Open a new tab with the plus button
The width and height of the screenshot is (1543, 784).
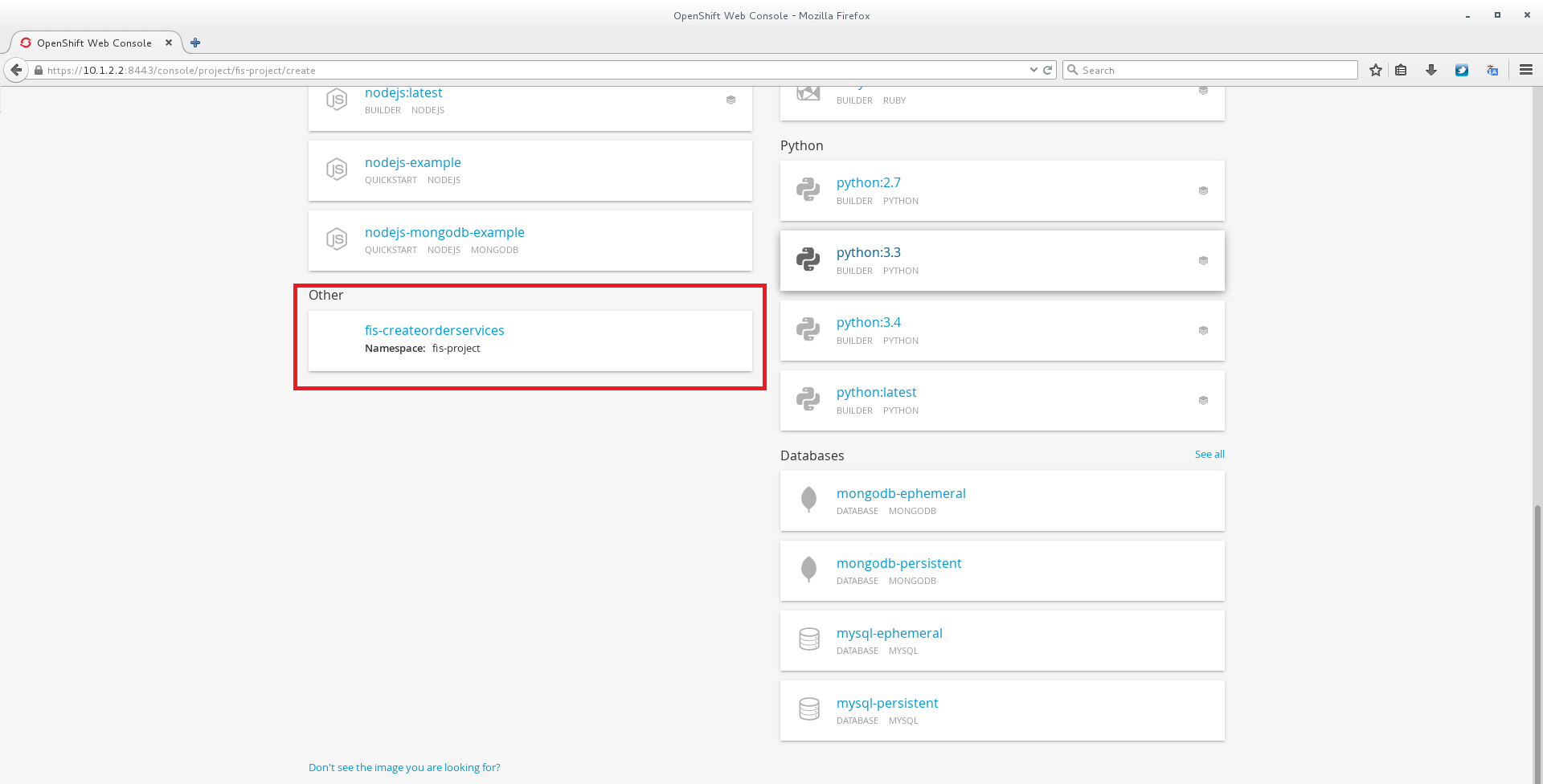(195, 43)
